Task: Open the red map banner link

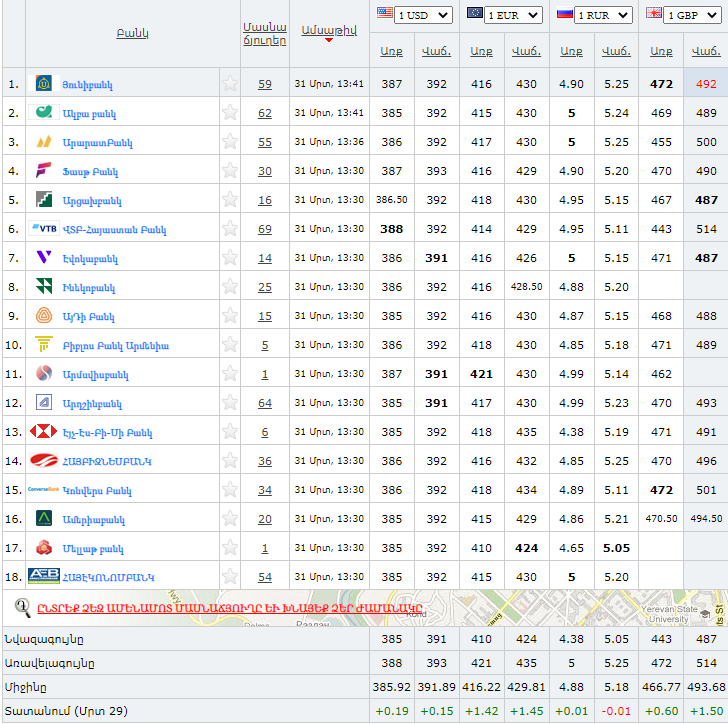Action: click(x=230, y=608)
